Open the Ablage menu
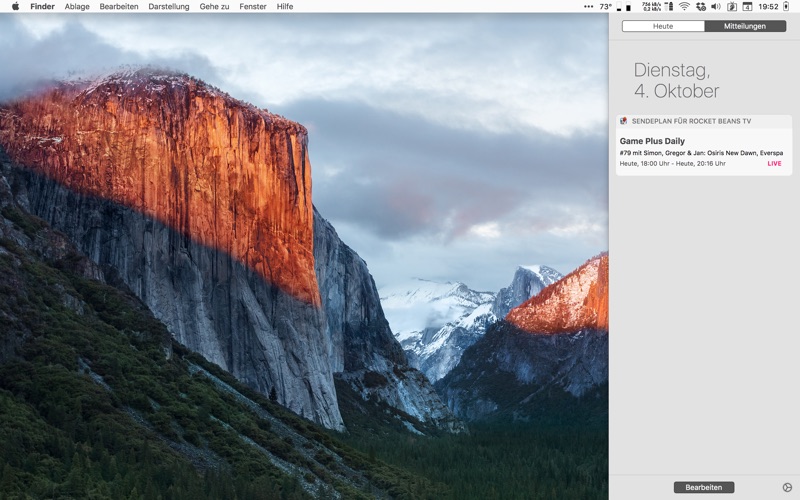 pos(77,6)
